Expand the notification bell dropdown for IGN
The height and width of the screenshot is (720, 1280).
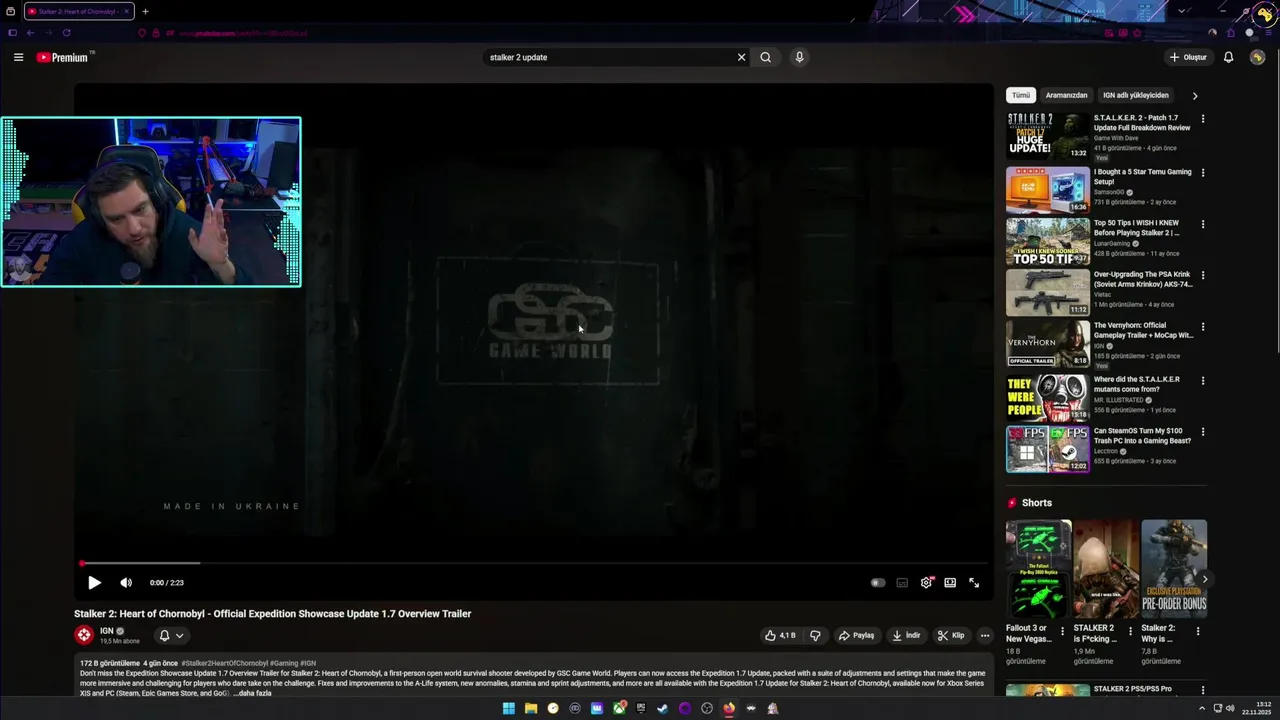[x=172, y=635]
